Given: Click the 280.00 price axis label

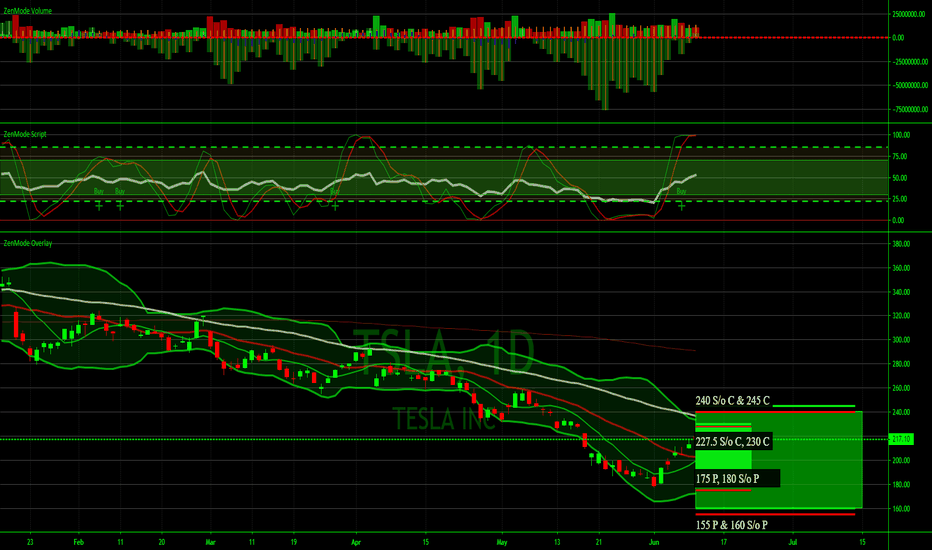Looking at the screenshot, I should click(901, 364).
